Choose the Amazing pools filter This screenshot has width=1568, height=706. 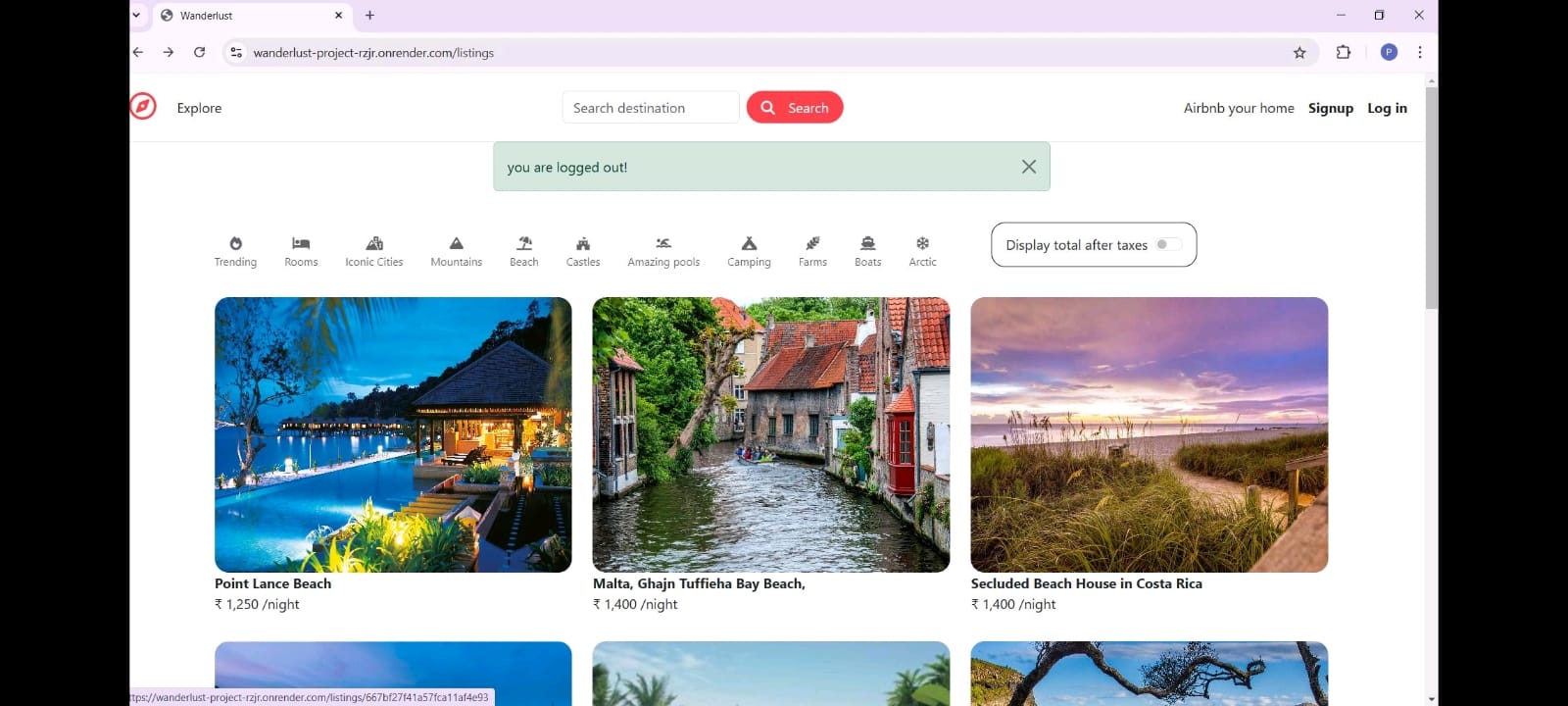(663, 252)
